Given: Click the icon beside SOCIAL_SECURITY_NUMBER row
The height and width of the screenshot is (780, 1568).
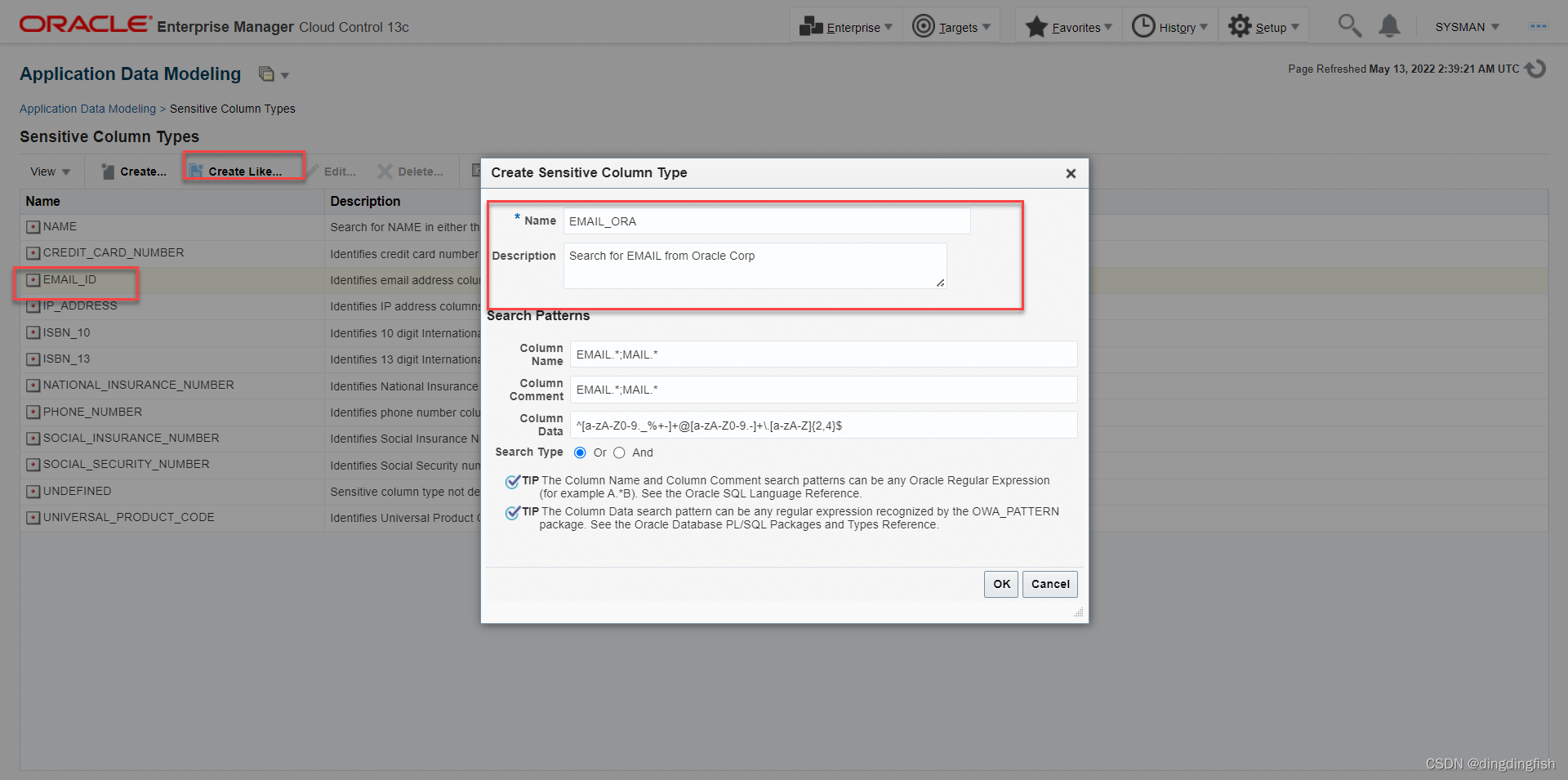Looking at the screenshot, I should [33, 465].
